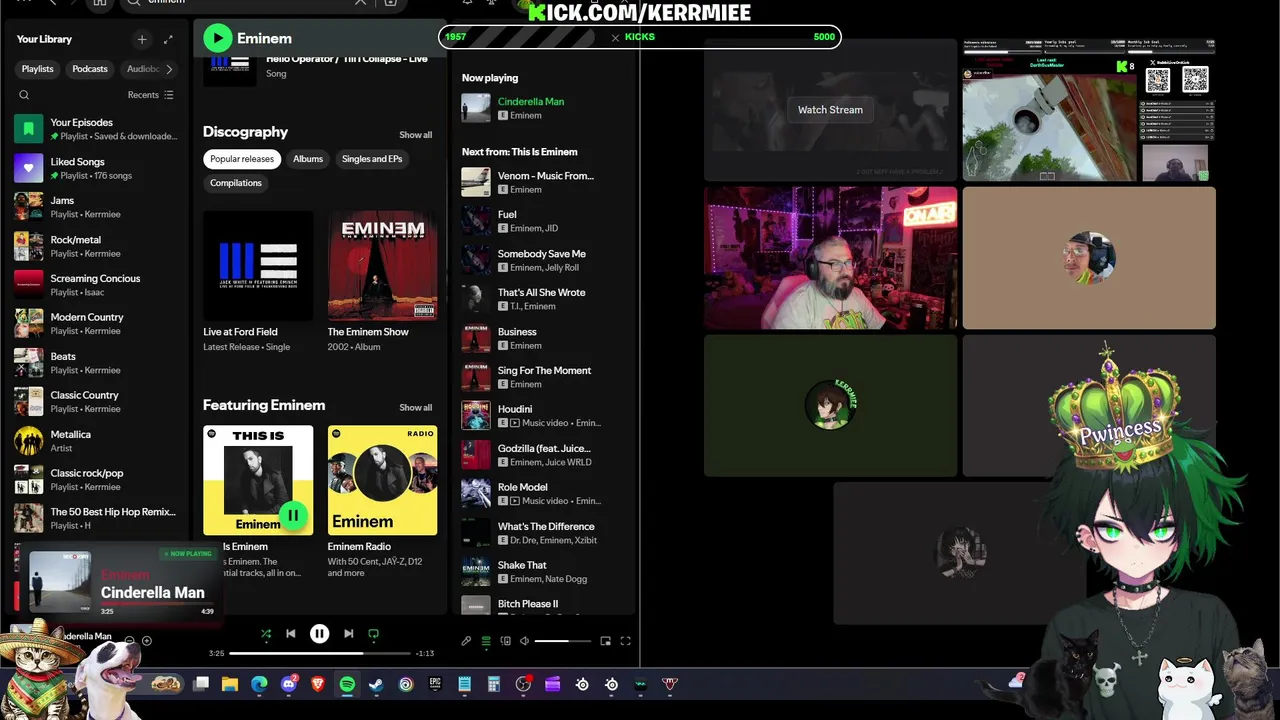1280x720 pixels.
Task: Open the Modern Country playlist
Action: [x=95, y=324]
